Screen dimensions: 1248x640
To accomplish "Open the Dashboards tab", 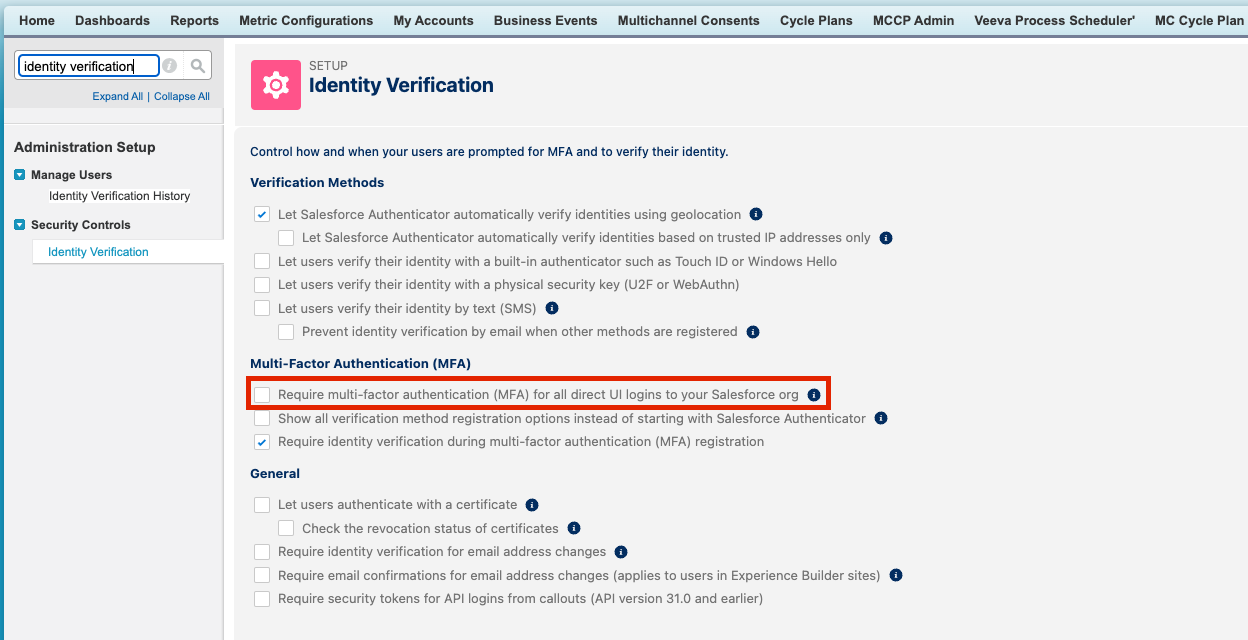I will pos(112,20).
